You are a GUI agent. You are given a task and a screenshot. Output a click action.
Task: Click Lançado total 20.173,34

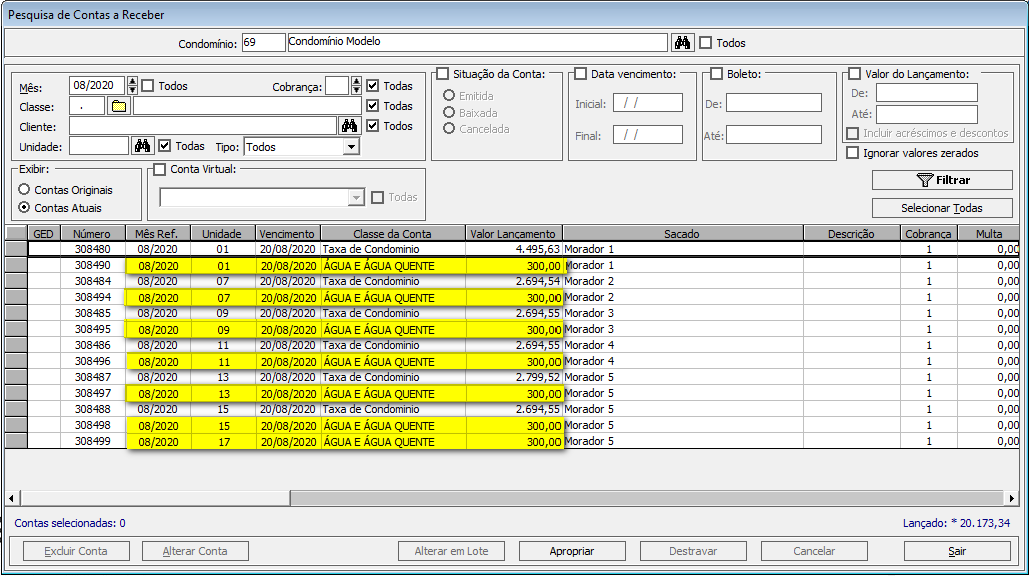click(956, 523)
